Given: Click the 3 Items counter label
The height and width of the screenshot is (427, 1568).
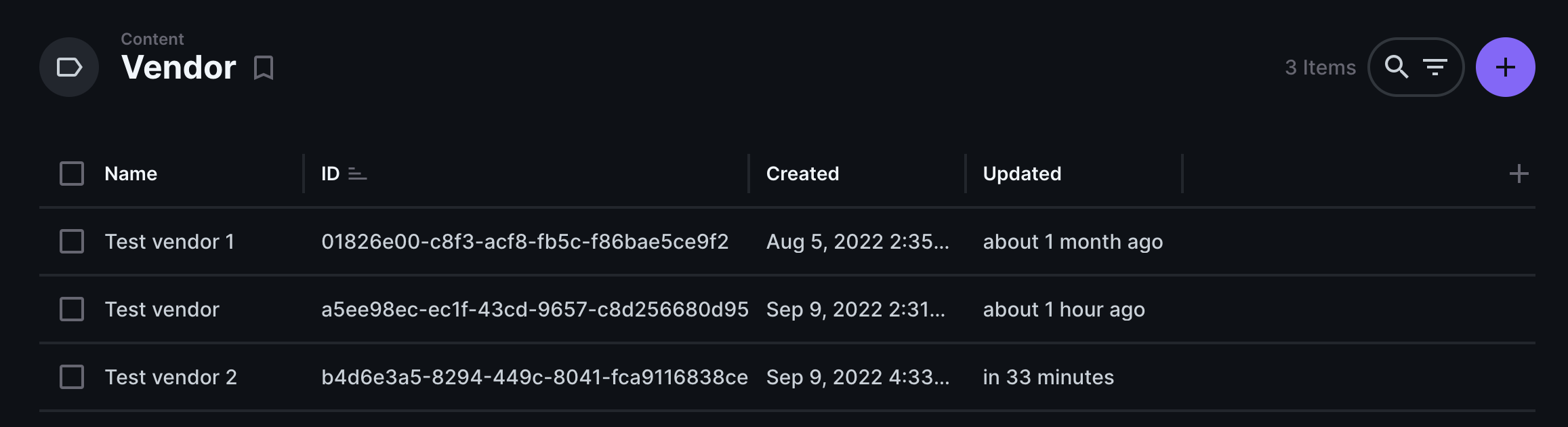Looking at the screenshot, I should 1320,67.
